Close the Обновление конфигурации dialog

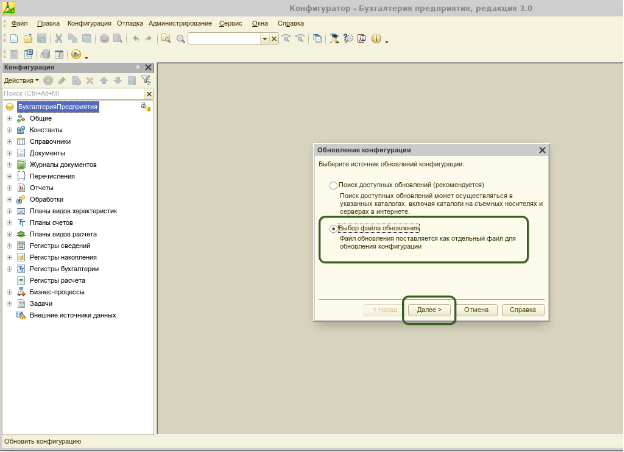click(x=542, y=150)
